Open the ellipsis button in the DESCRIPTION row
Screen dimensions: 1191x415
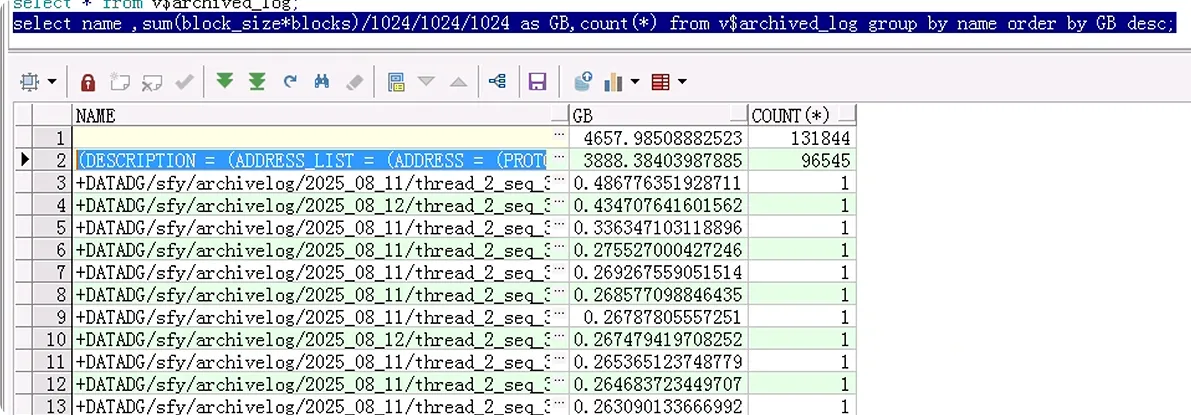[x=560, y=158]
